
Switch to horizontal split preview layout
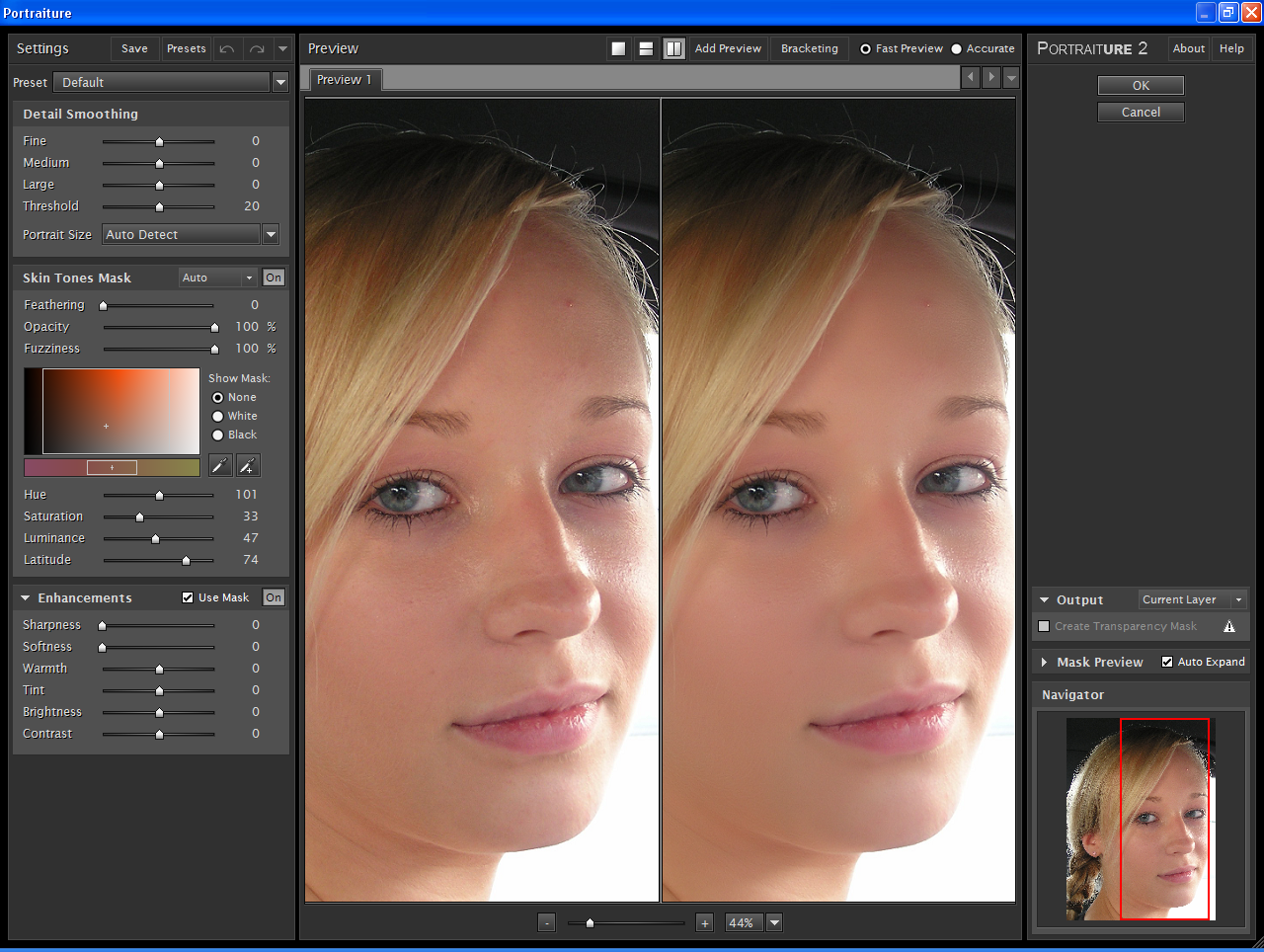coord(646,47)
